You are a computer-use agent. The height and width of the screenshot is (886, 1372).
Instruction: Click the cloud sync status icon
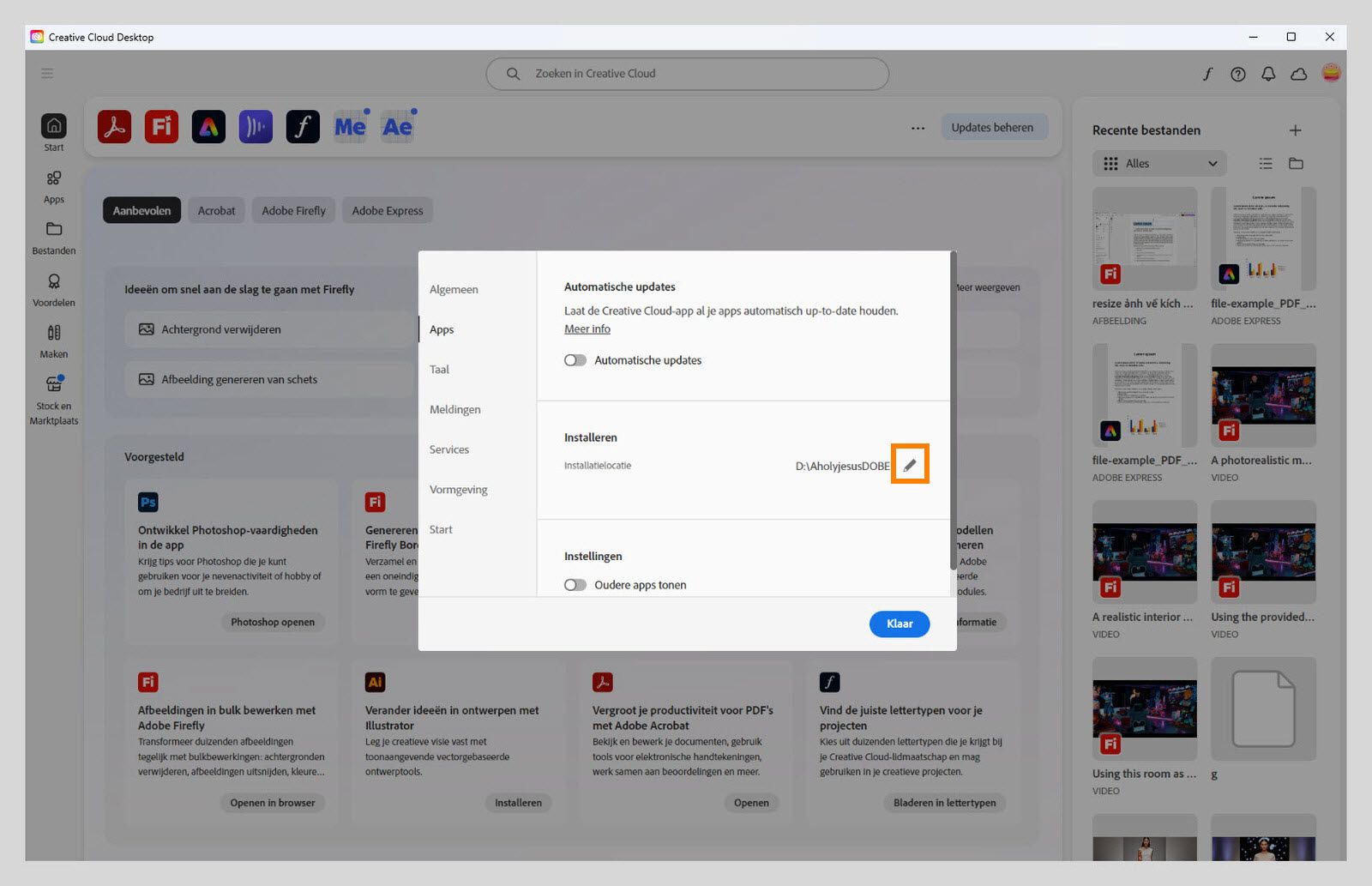point(1299,74)
